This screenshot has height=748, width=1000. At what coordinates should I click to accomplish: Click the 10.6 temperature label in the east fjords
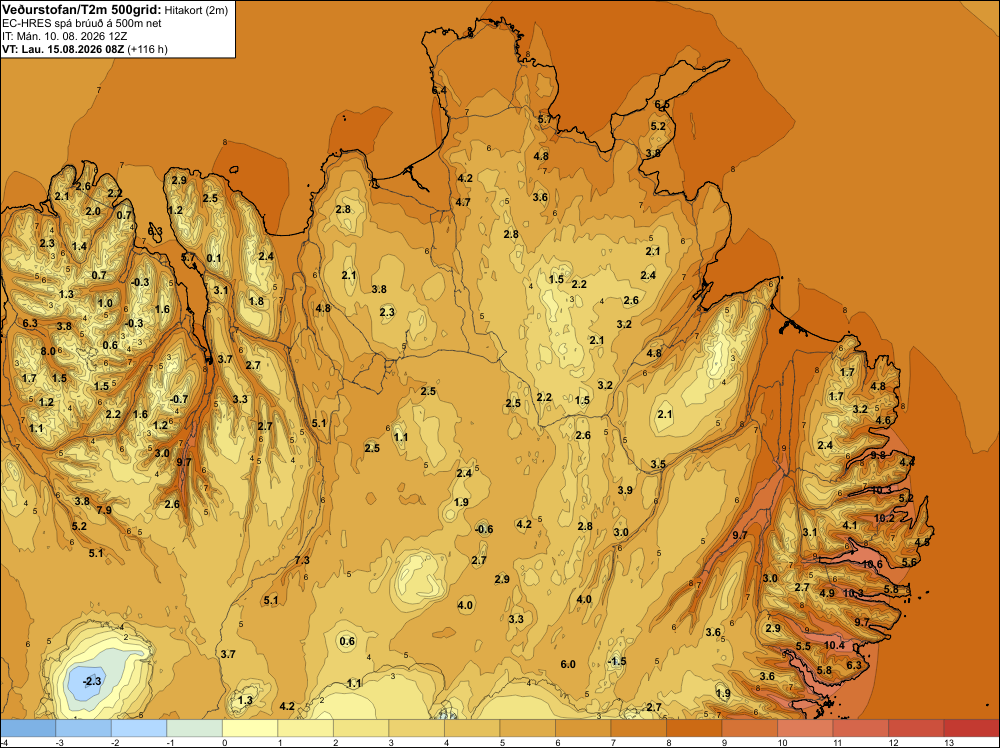pyautogui.click(x=872, y=564)
